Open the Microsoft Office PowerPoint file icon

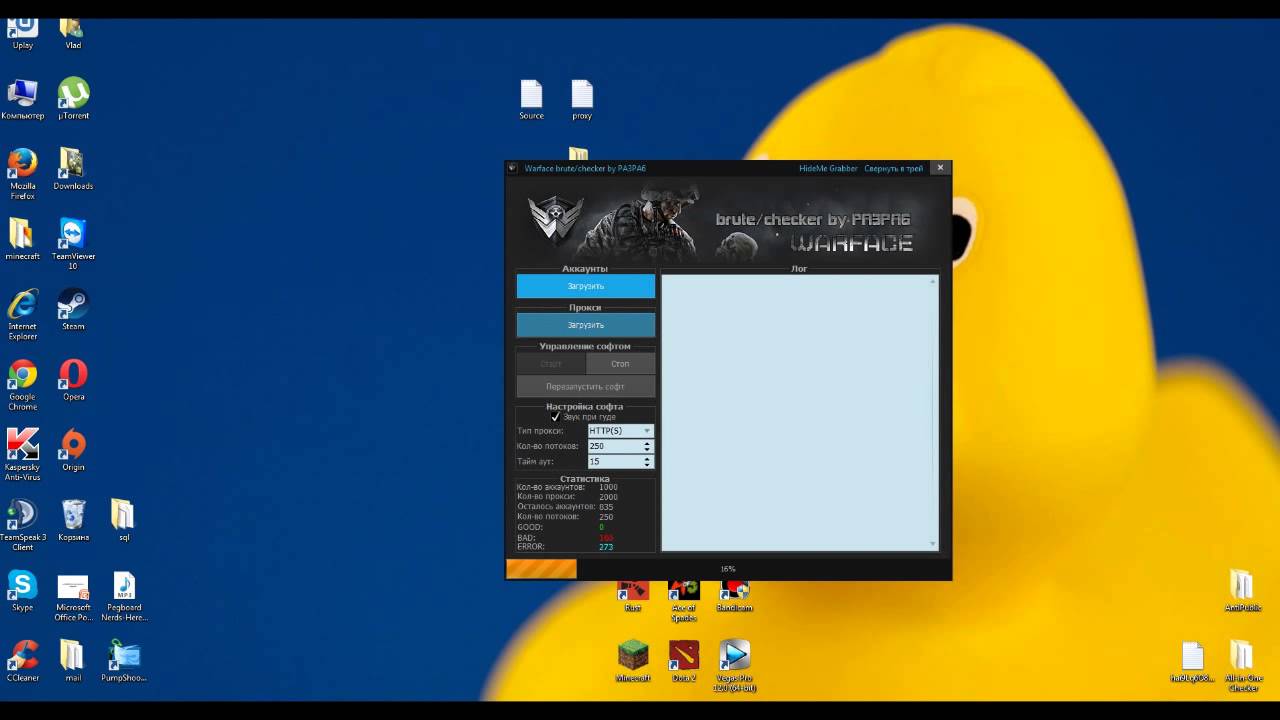[73, 597]
